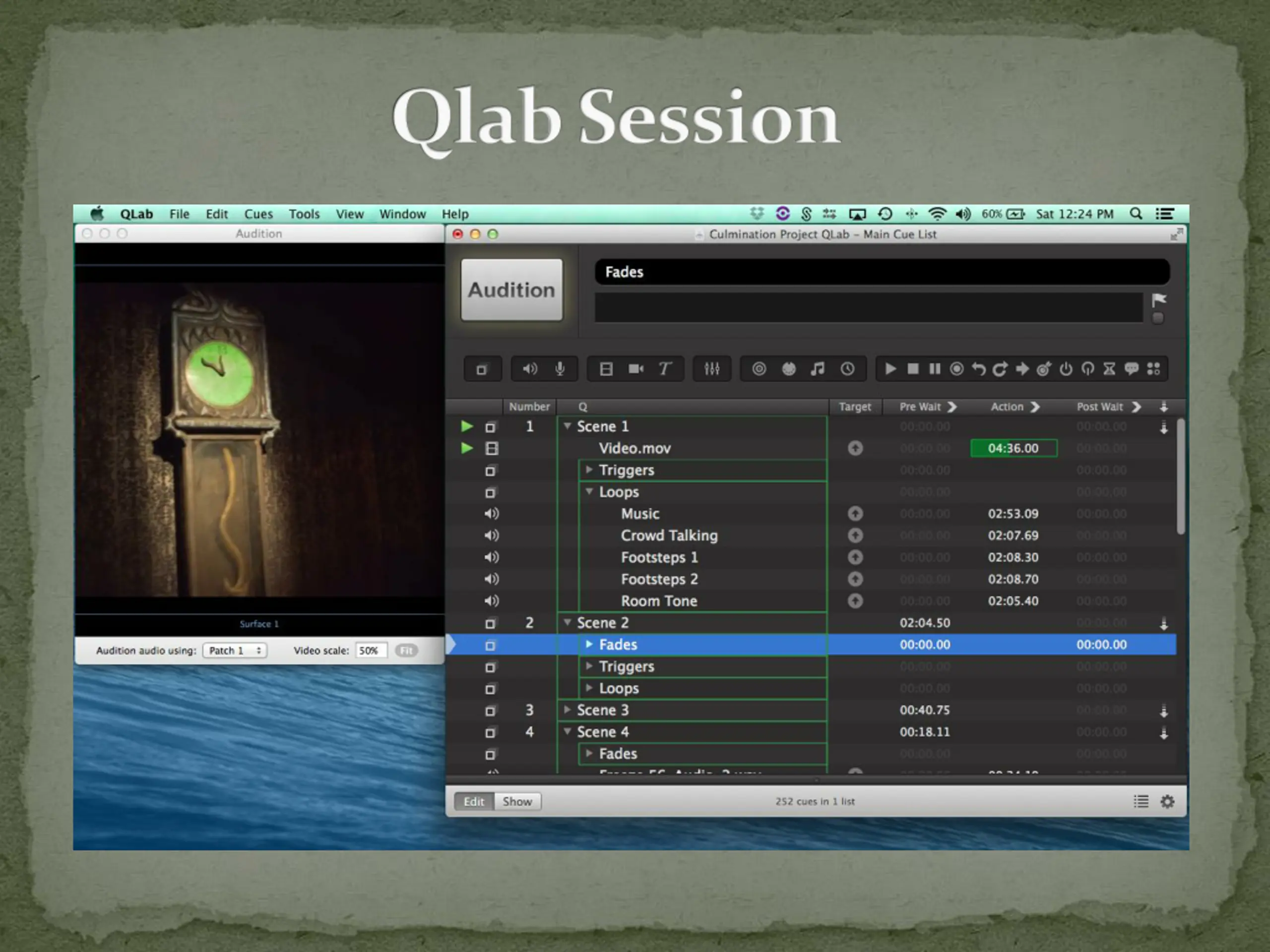The image size is (1270, 952).
Task: Click the empty cue notes field
Action: tap(869, 307)
